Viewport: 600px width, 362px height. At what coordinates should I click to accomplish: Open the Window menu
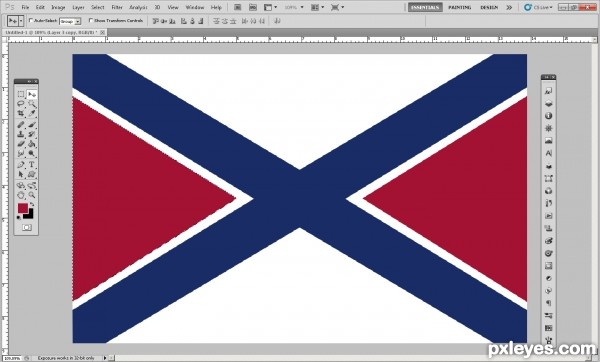coord(195,7)
